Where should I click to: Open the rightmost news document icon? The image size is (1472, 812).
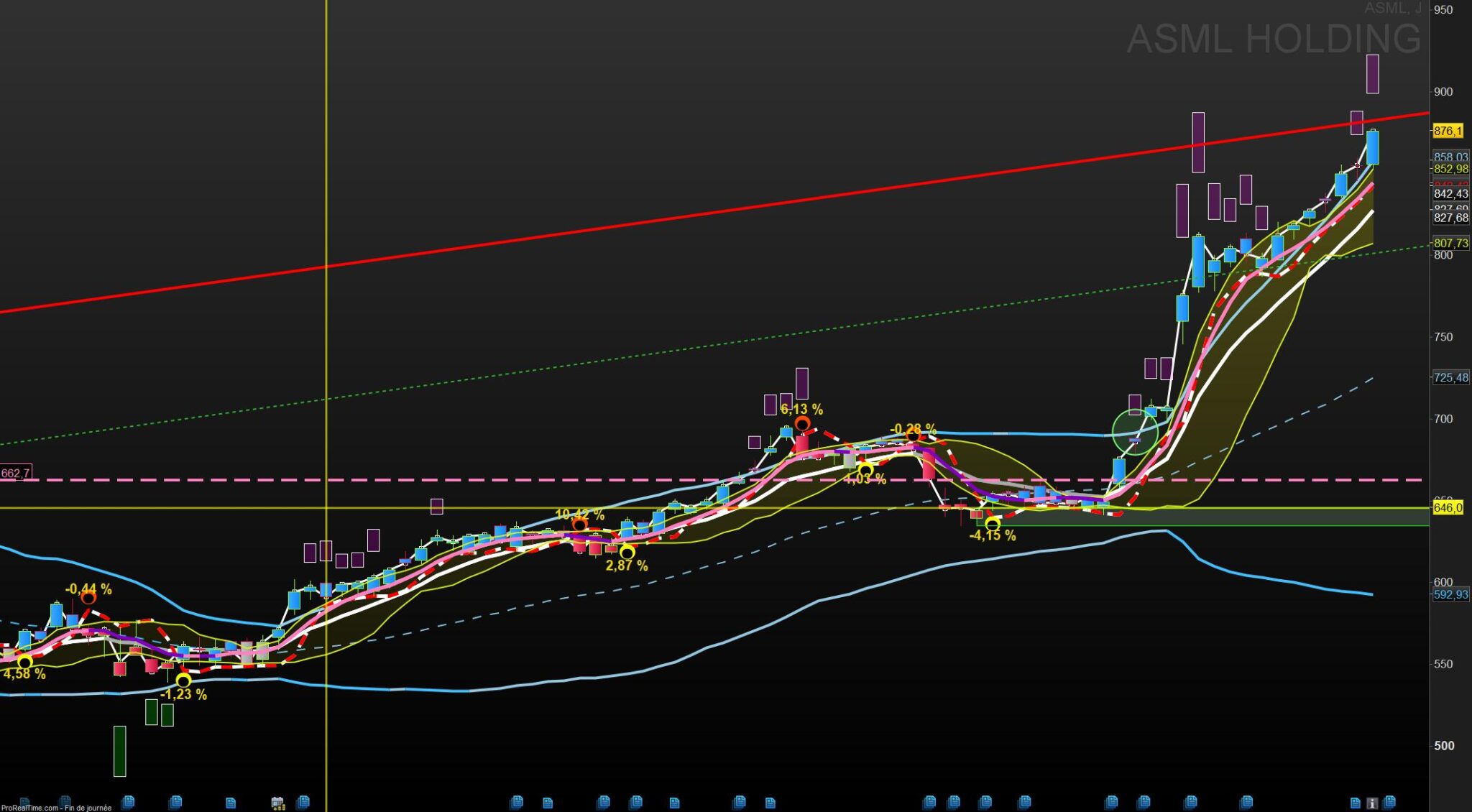click(1389, 802)
